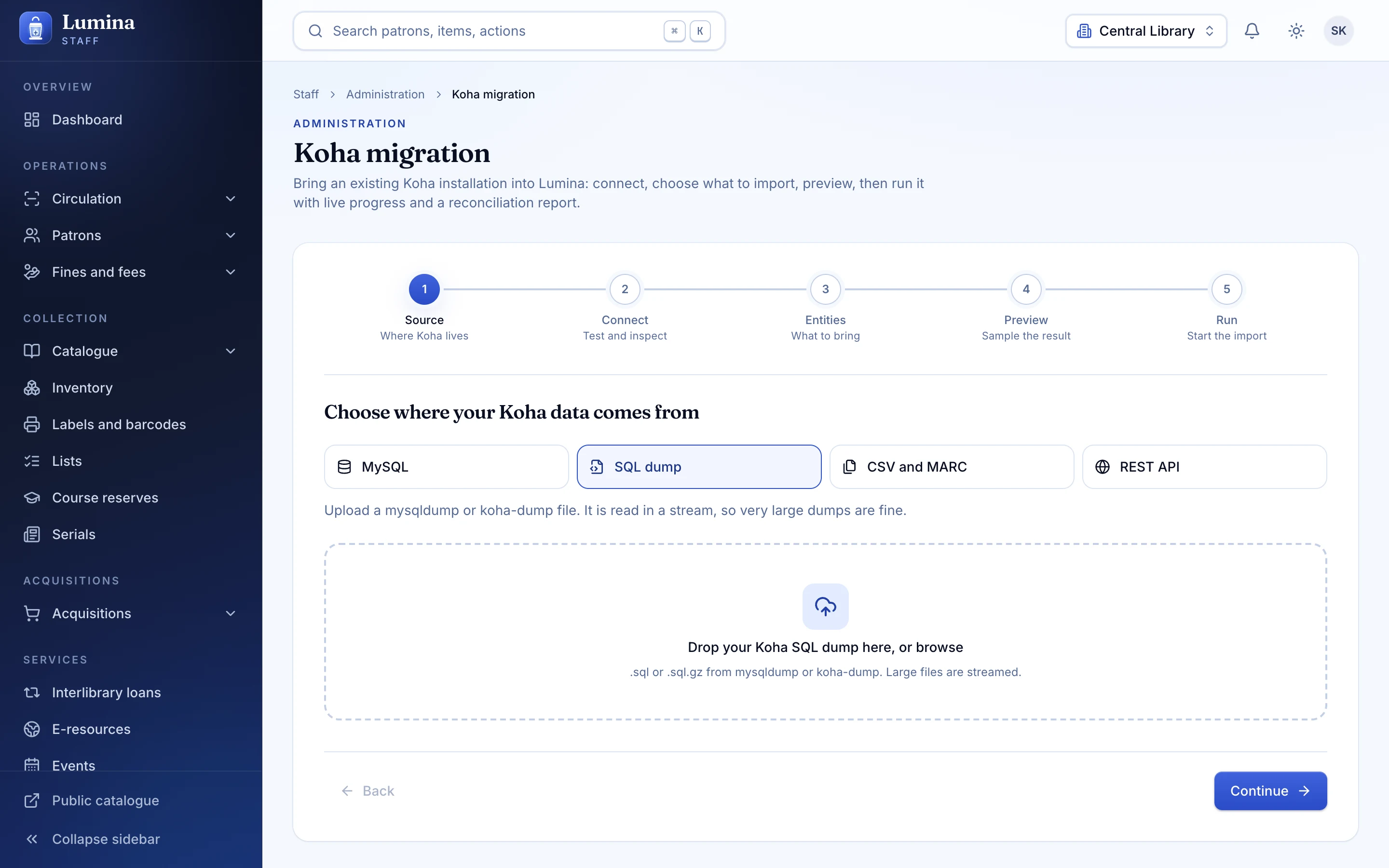Click the Labels and barcodes printer icon

31,425
